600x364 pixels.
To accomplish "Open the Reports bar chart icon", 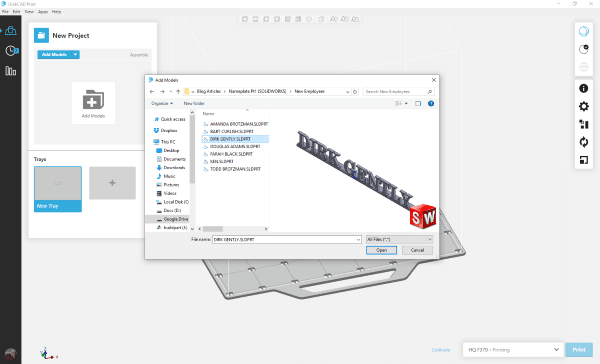I will [10, 71].
